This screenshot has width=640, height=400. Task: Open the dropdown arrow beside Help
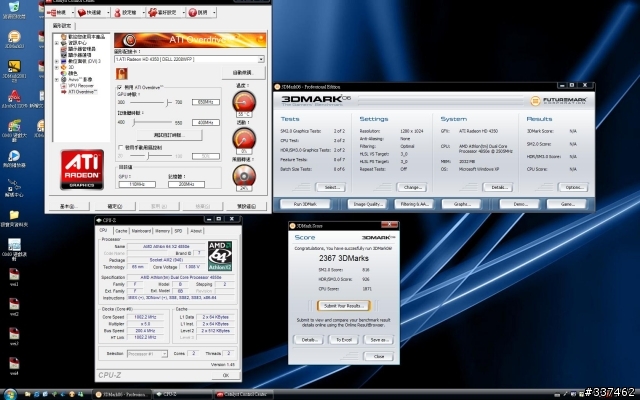[x=214, y=13]
